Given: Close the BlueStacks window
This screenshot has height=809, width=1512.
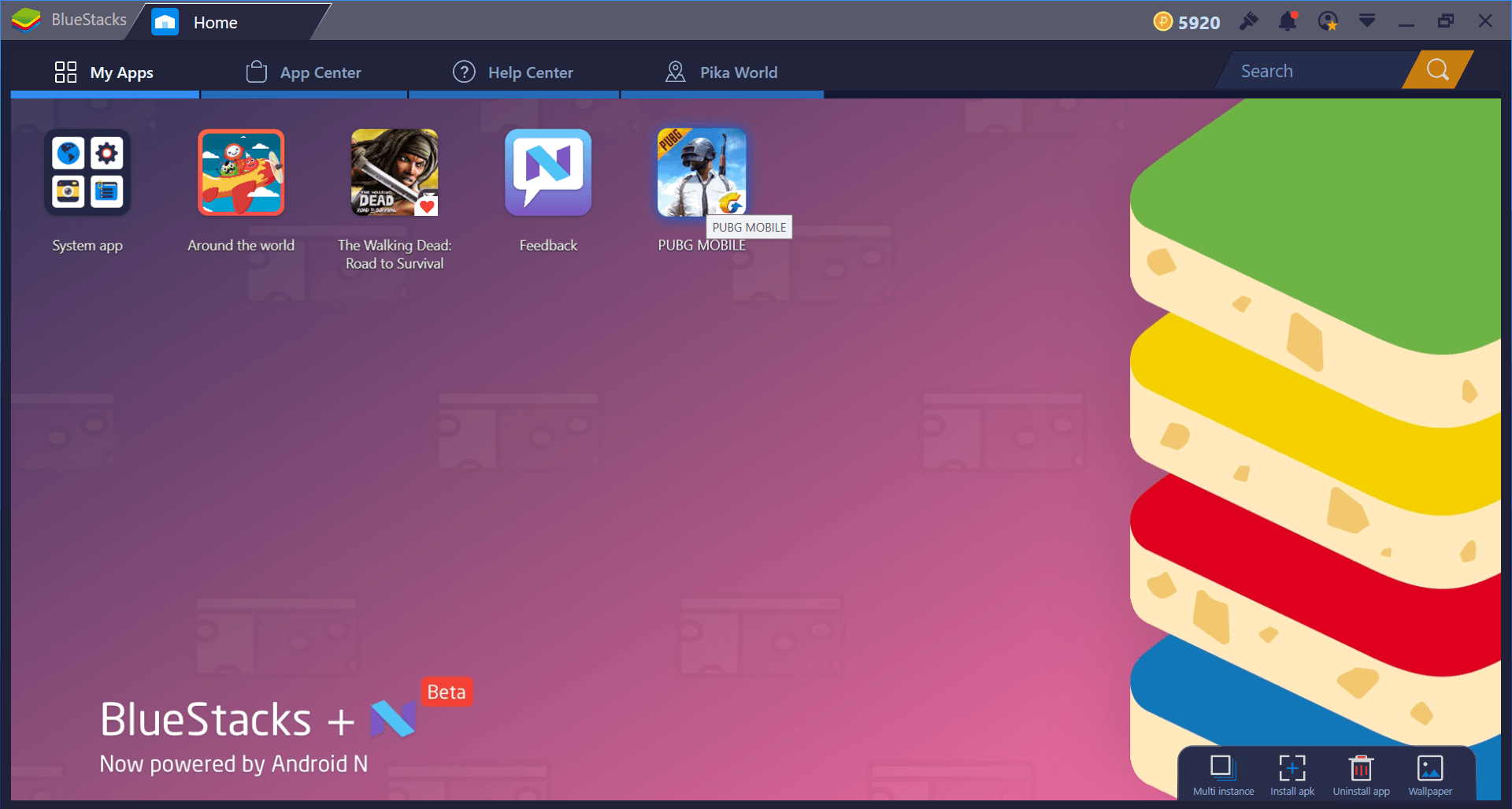Looking at the screenshot, I should (x=1485, y=21).
